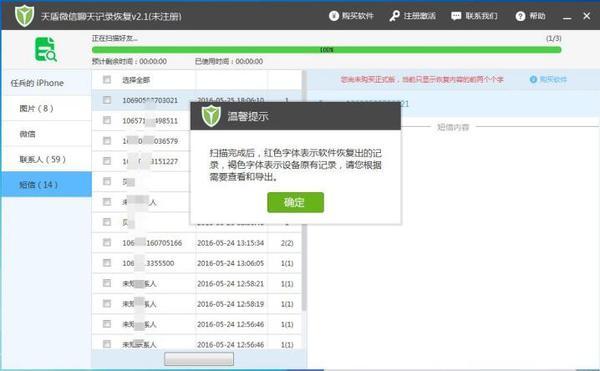Check the box for row ending 036579
This screenshot has width=600, height=371.
click(x=107, y=140)
